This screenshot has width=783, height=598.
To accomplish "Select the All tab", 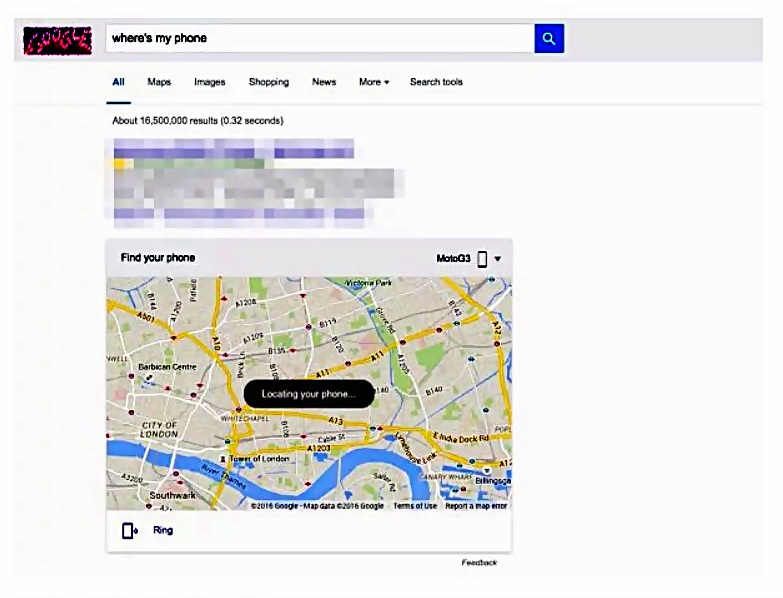I will click(x=118, y=82).
